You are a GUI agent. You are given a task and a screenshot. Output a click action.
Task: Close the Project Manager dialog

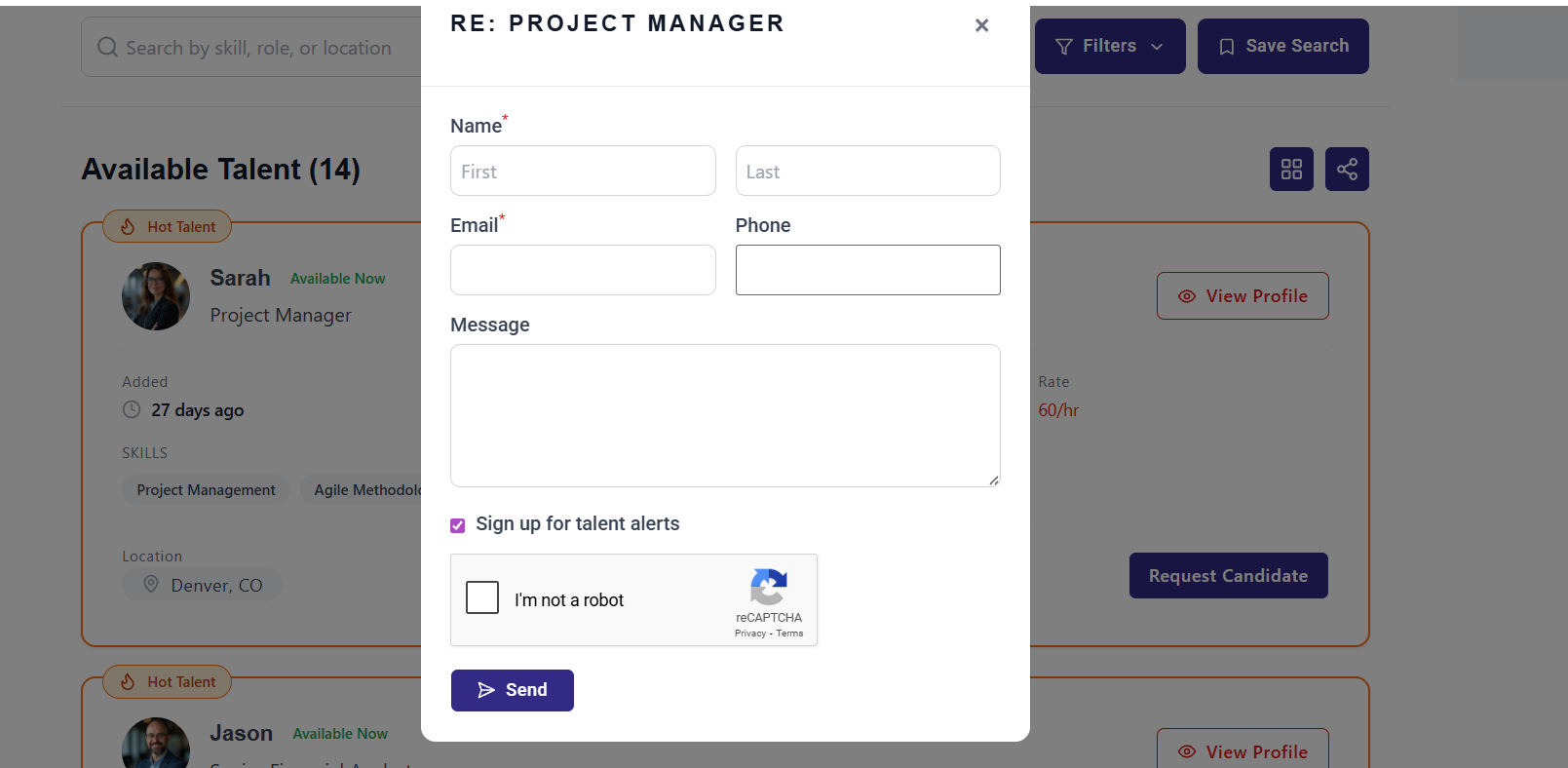pyautogui.click(x=981, y=25)
